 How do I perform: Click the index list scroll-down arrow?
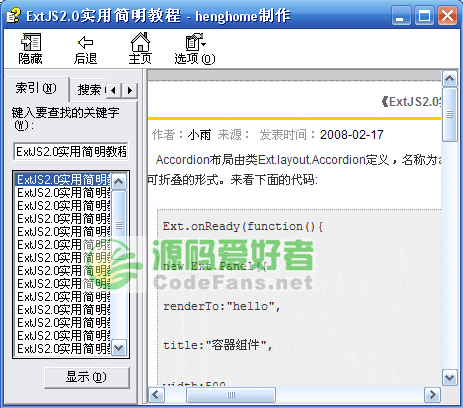pyautogui.click(x=119, y=348)
